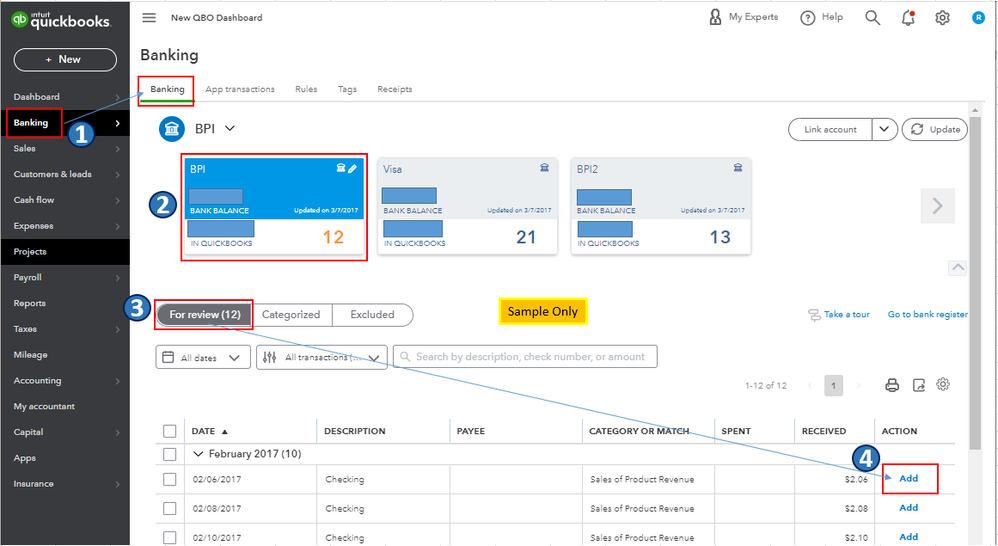Open the user profile avatar
Viewport: 998px width, 546px height.
(x=978, y=18)
